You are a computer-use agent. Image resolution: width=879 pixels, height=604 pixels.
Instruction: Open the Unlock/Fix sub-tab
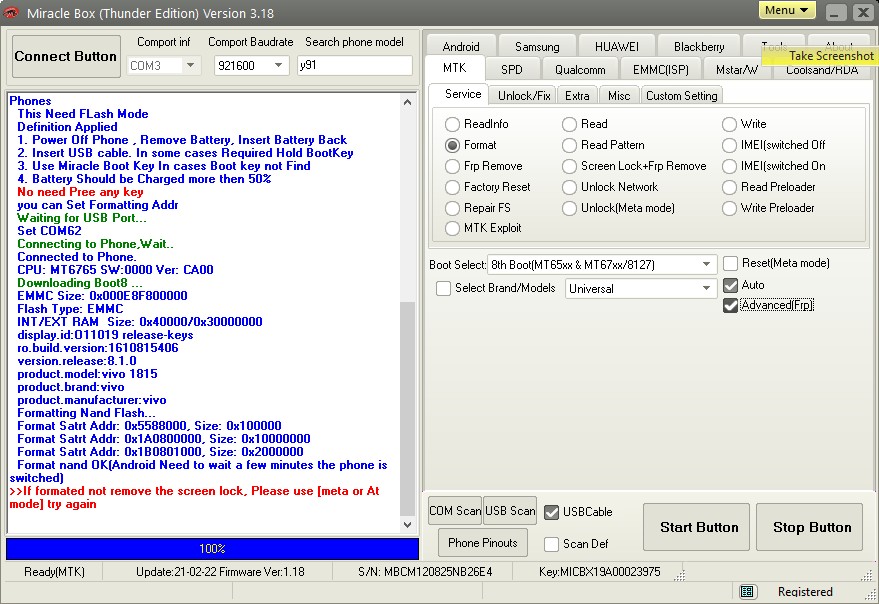524,95
